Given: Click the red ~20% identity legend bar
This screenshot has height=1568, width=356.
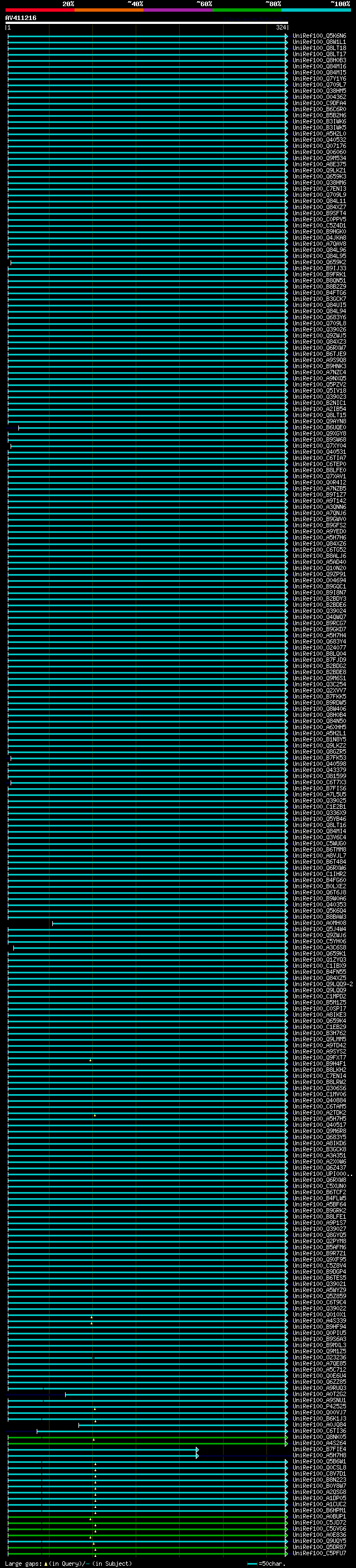Looking at the screenshot, I should [x=40, y=10].
